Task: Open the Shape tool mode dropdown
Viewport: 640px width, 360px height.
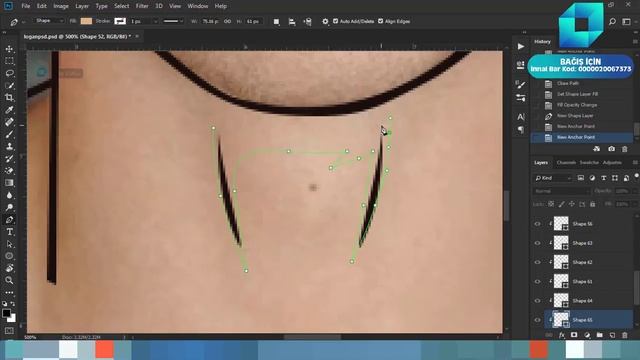Action: (49, 21)
